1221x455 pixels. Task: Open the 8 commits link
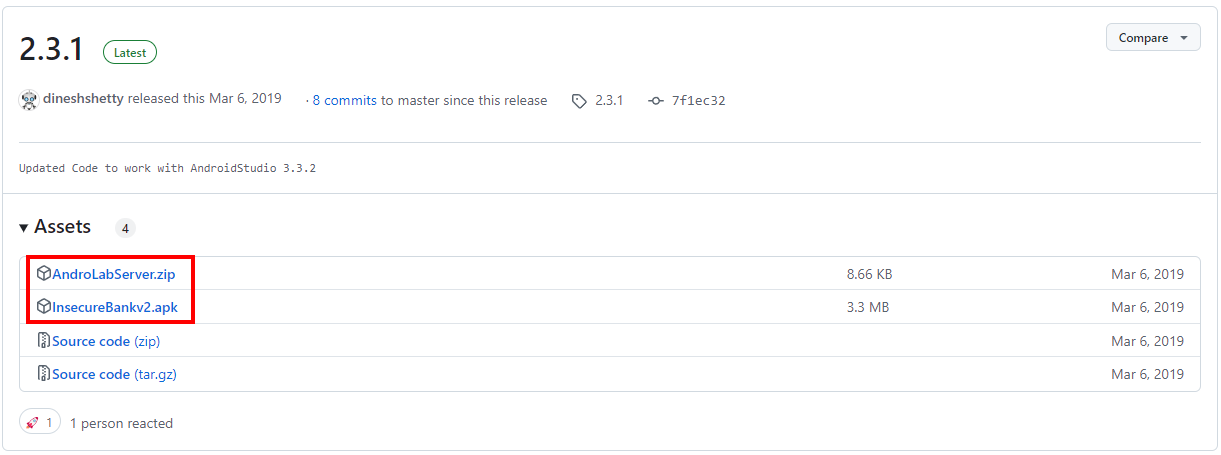tap(344, 100)
